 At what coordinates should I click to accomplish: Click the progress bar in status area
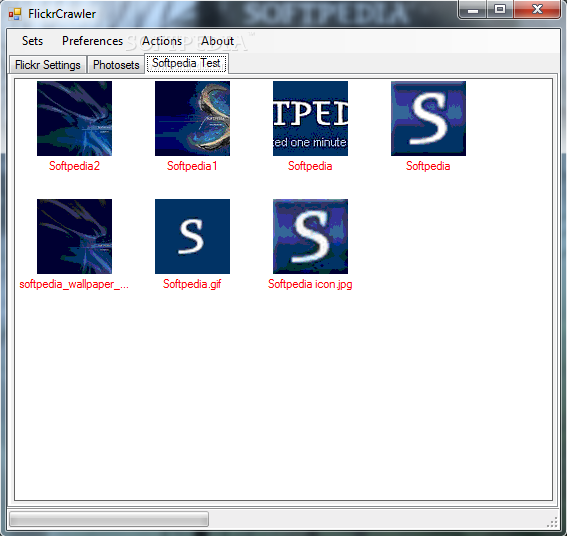pos(109,519)
